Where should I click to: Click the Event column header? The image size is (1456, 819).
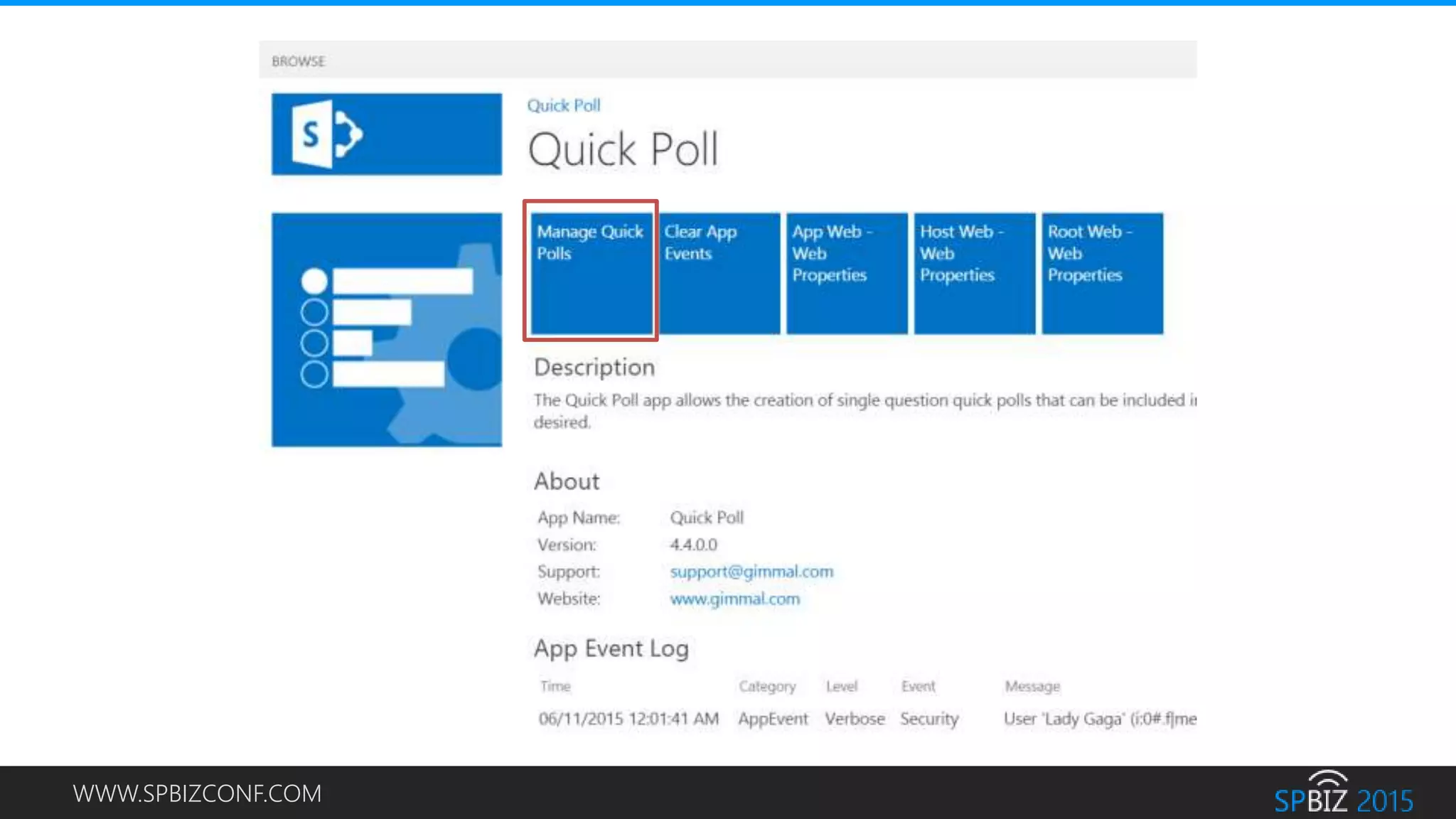coord(918,686)
